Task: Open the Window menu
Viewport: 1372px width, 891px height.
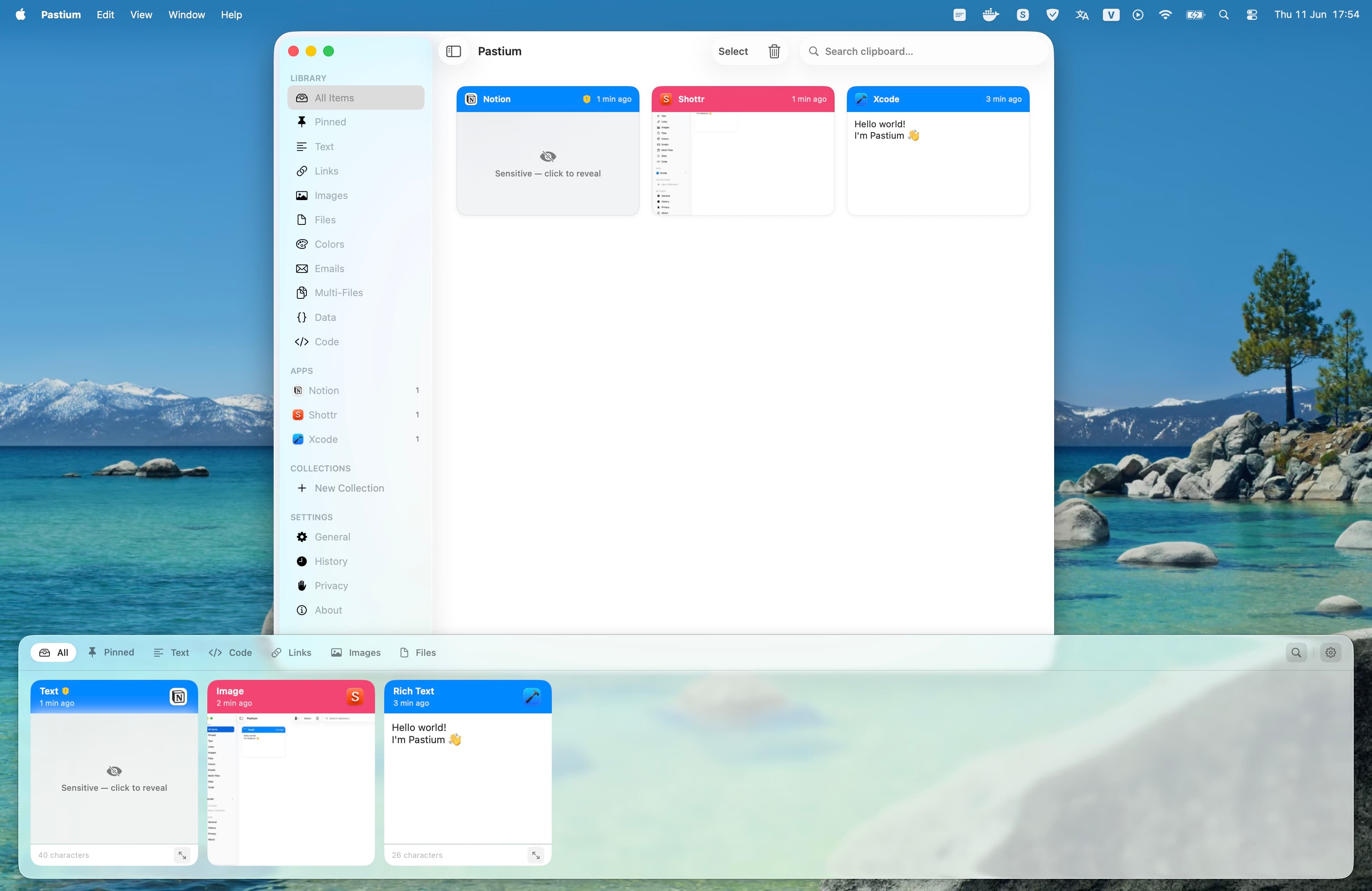Action: tap(186, 14)
